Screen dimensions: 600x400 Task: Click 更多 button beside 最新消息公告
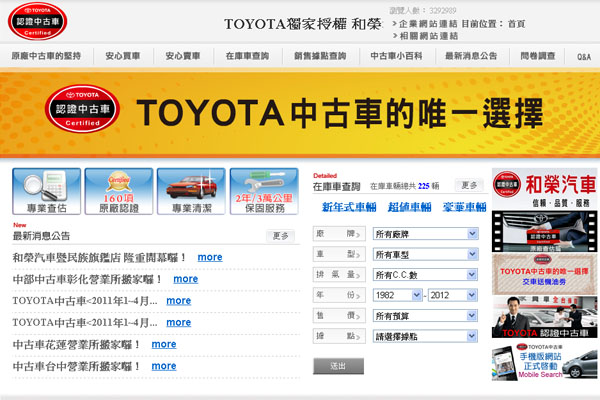(x=282, y=236)
